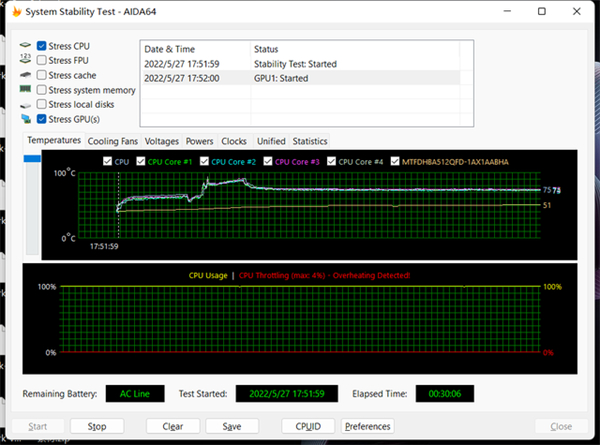
Task: Uncheck the Stress GPU(s) option
Action: tap(41, 119)
